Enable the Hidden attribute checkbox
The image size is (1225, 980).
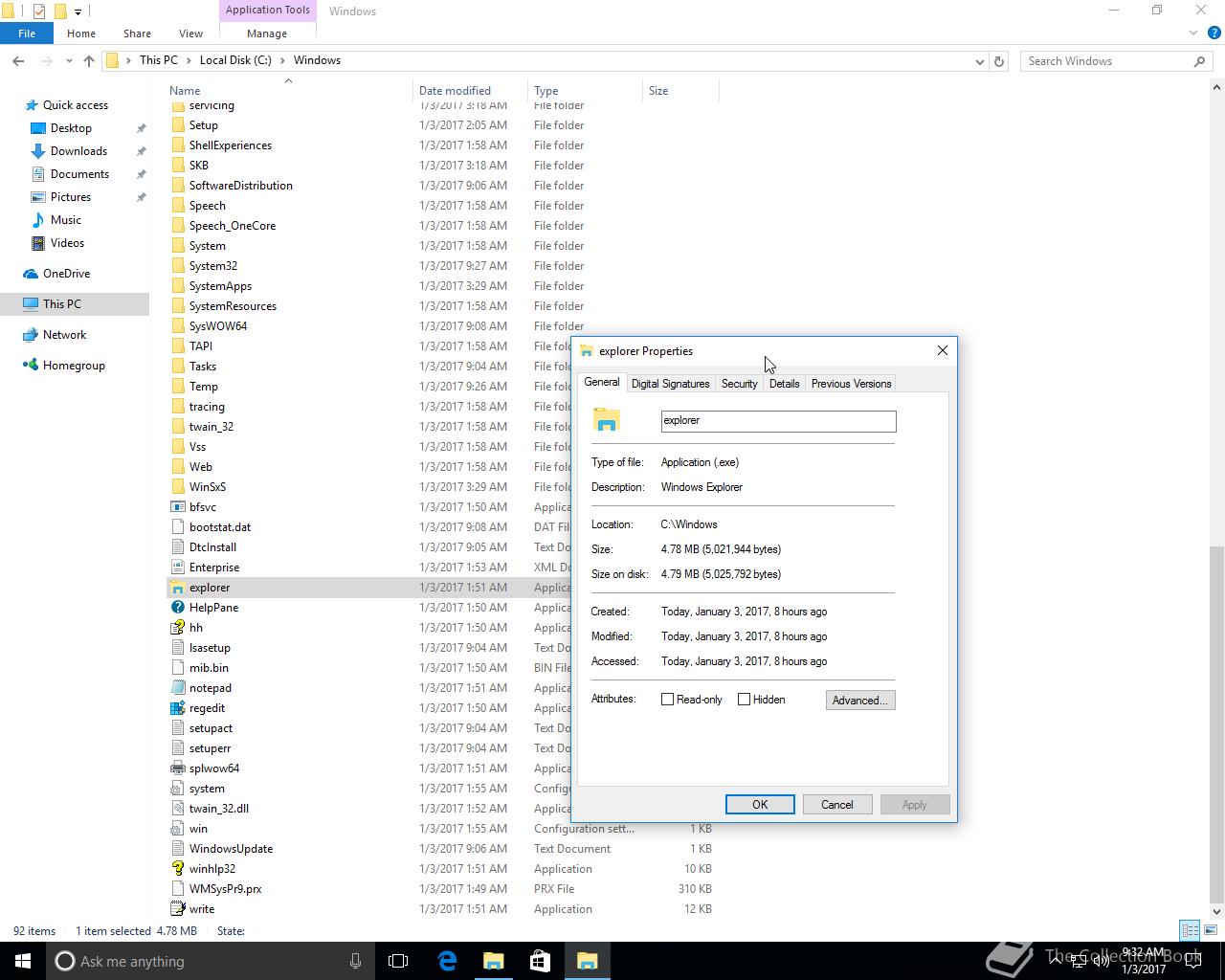click(744, 700)
